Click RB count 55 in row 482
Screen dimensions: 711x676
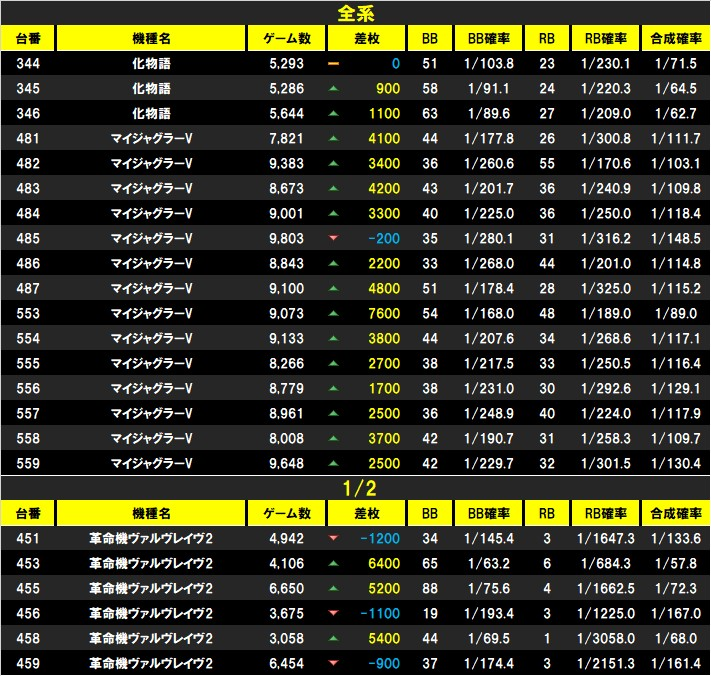point(547,163)
